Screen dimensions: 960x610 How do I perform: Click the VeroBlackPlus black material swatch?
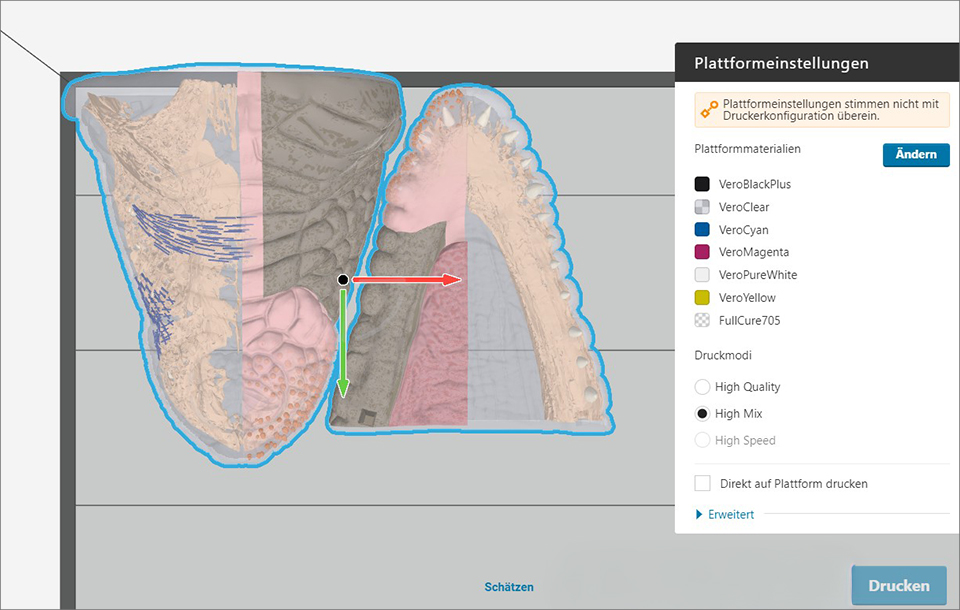tap(702, 184)
